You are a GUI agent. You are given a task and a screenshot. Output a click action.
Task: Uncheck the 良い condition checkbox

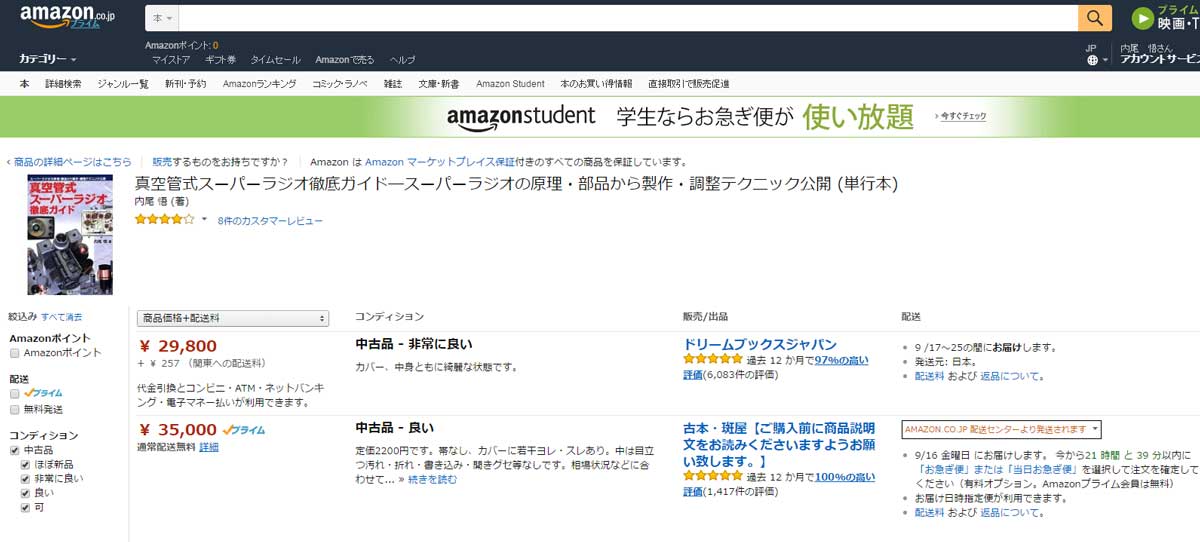[26, 493]
